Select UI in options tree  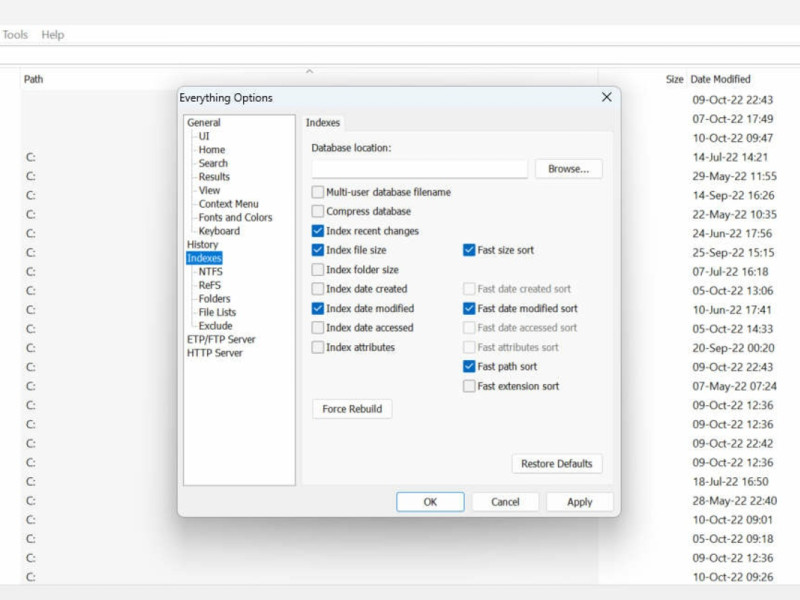(x=204, y=136)
